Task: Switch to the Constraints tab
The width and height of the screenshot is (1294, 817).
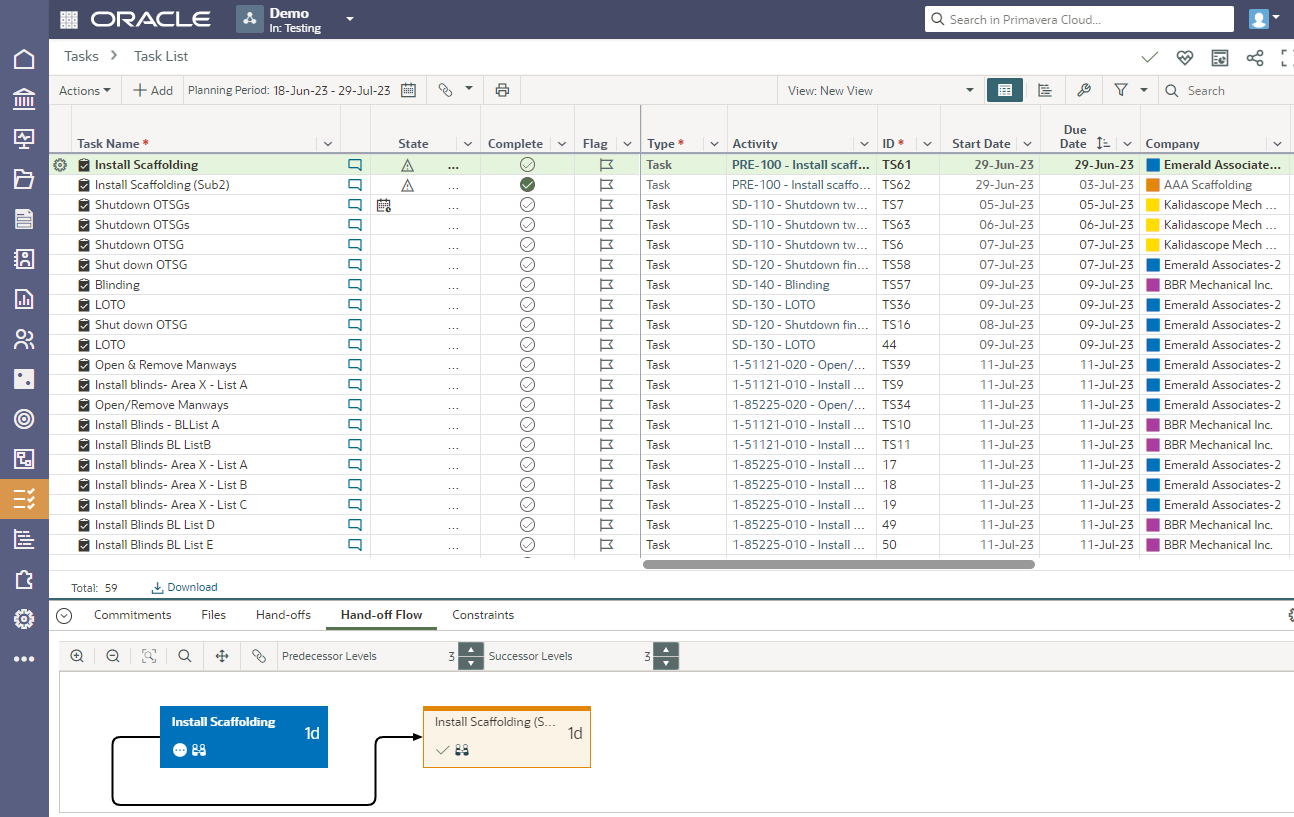Action: tap(483, 615)
